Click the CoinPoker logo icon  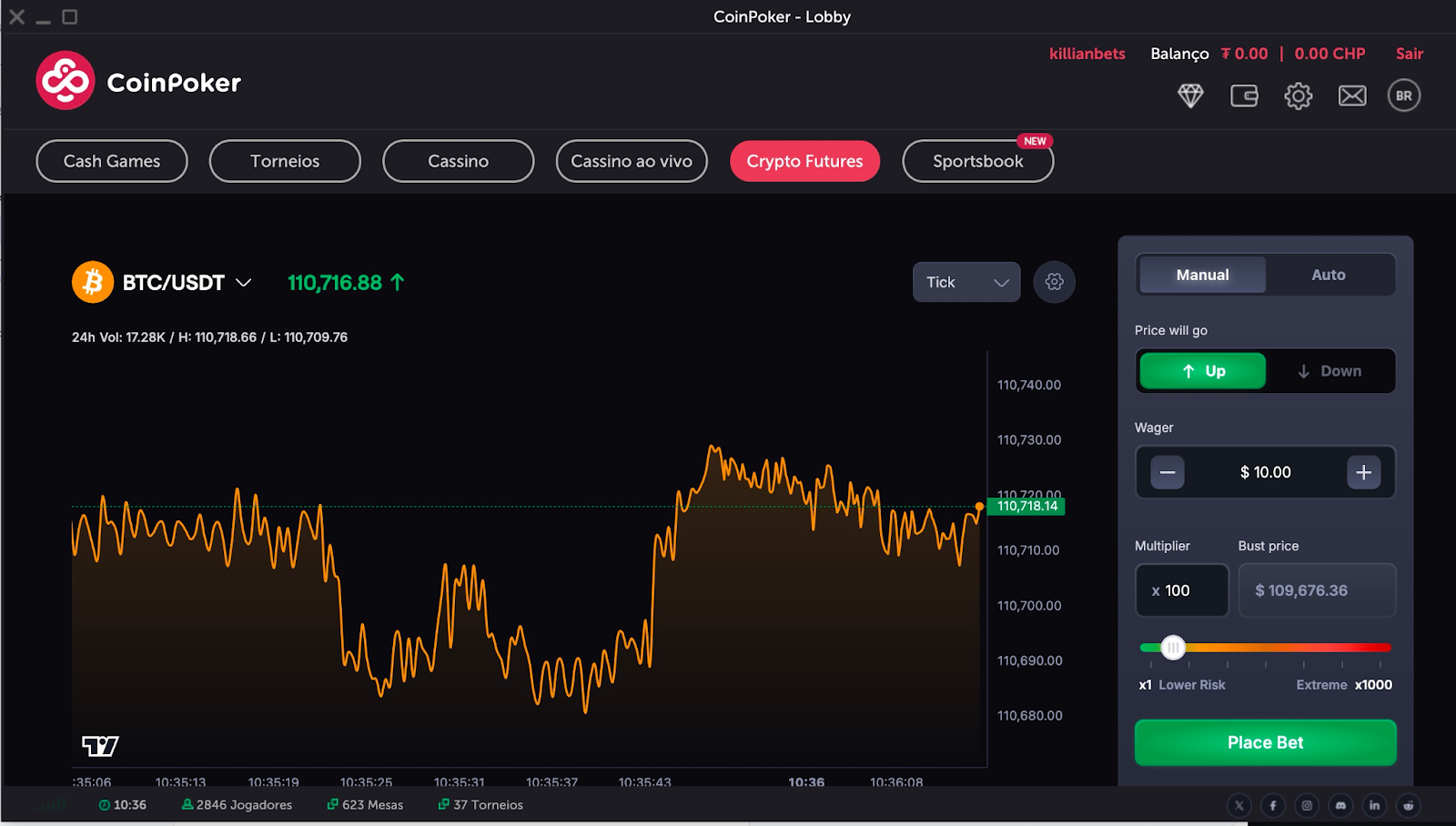66,81
